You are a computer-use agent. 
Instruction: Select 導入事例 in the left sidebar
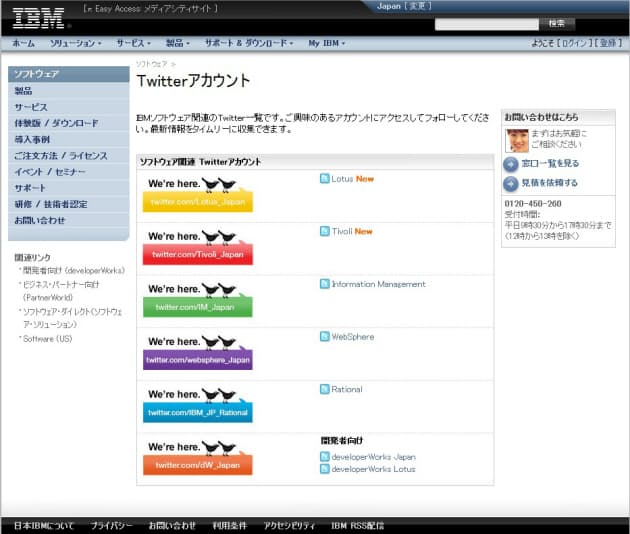pyautogui.click(x=32, y=139)
